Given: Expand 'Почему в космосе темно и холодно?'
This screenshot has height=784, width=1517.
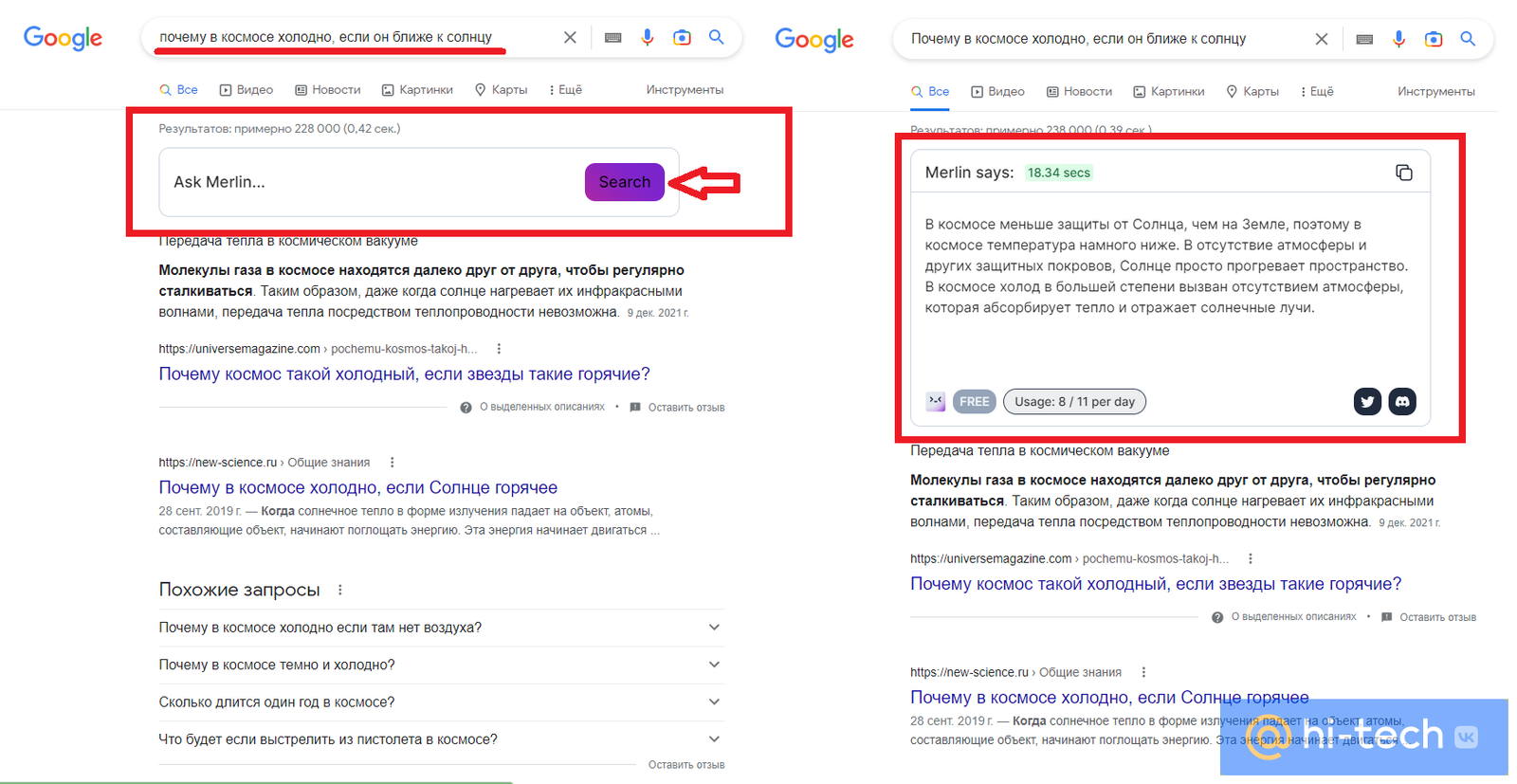Looking at the screenshot, I should 441,665.
